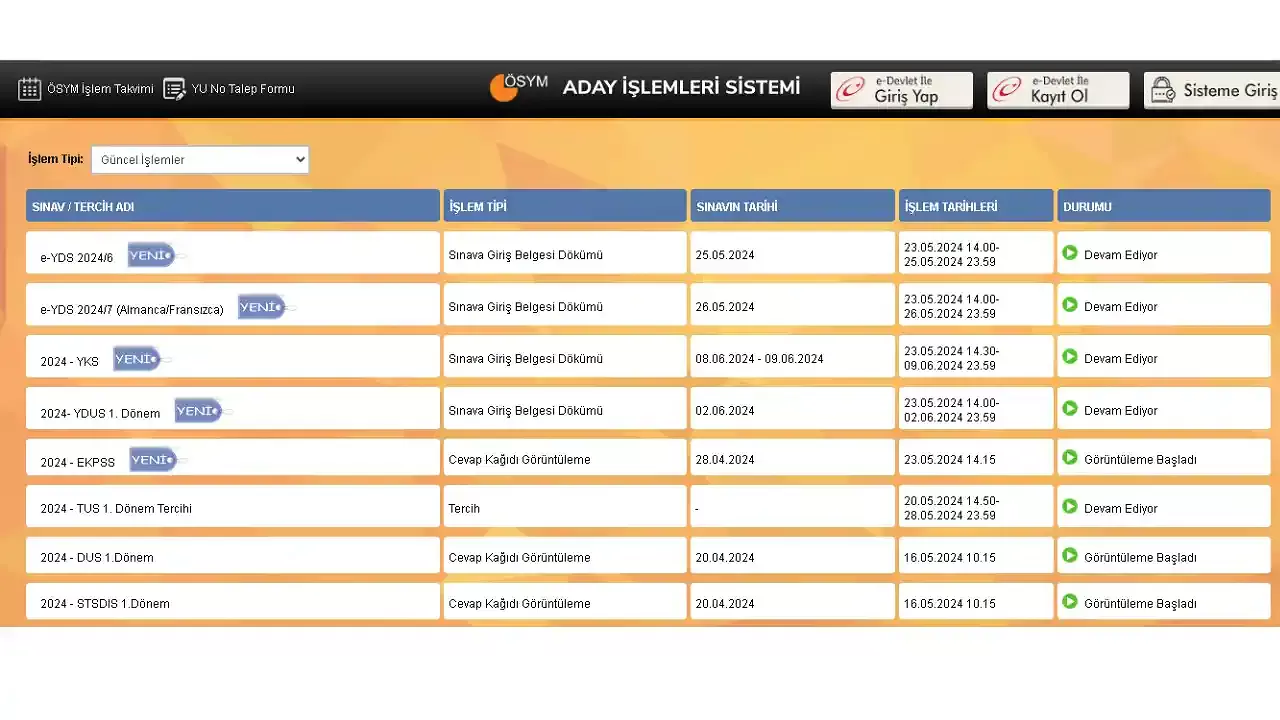Click the DURUMU column header
Viewport: 1280px width, 720px height.
point(1164,206)
